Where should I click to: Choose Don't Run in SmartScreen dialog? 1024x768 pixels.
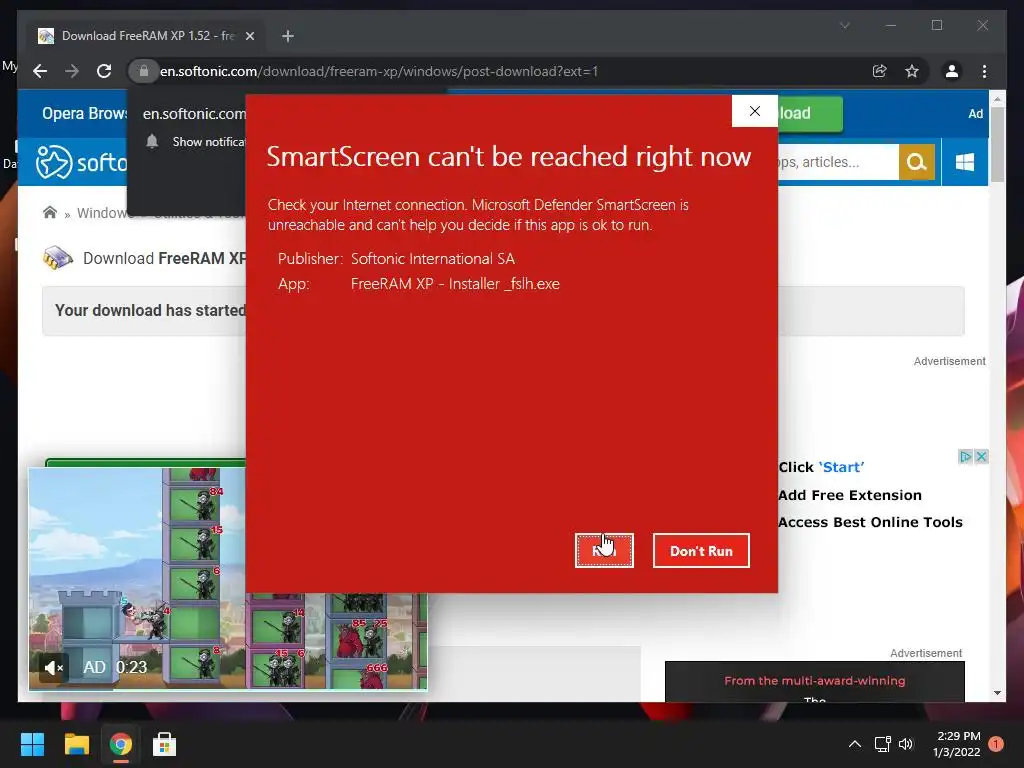click(701, 551)
